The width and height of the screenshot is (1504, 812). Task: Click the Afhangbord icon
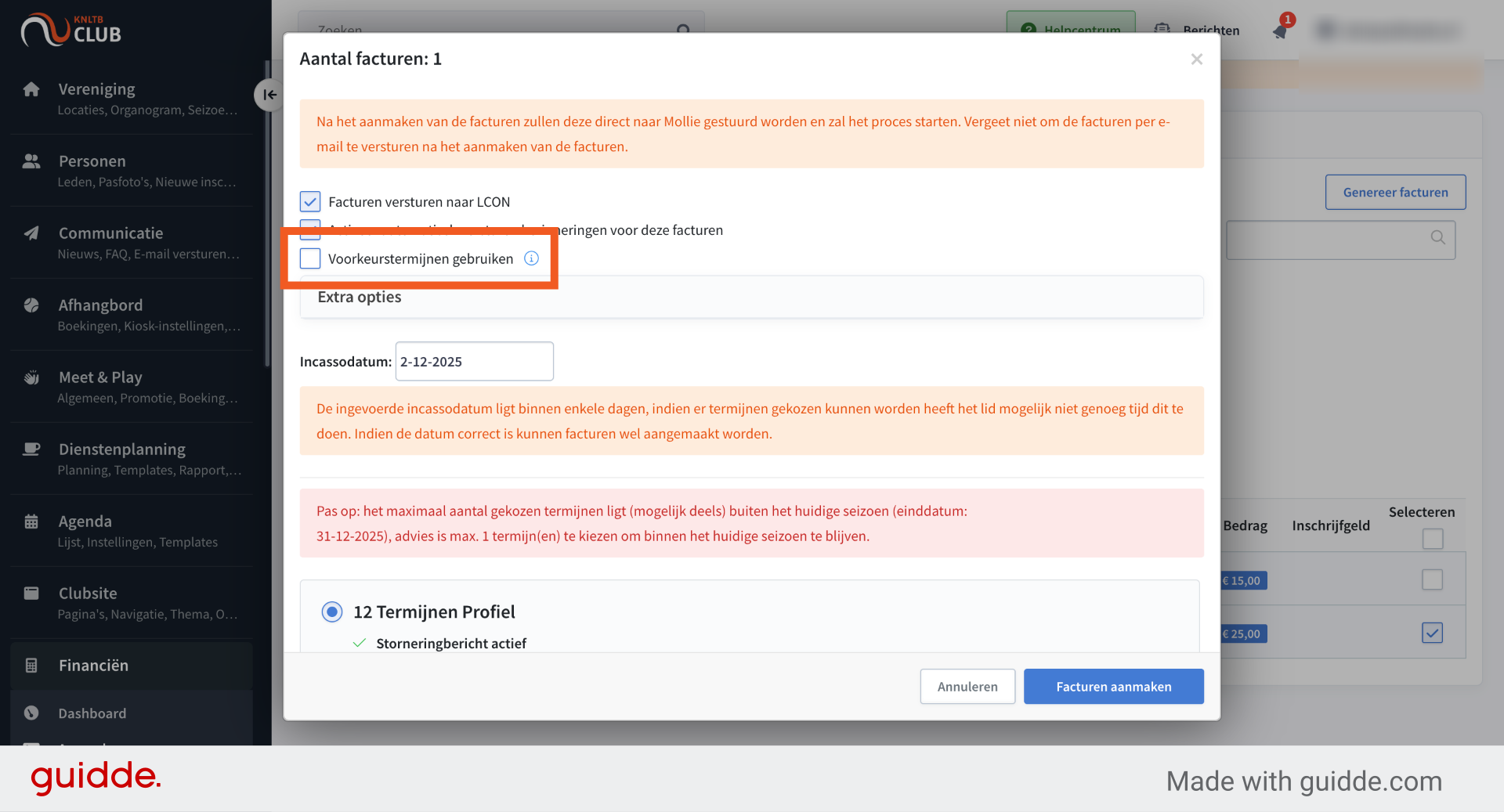(x=31, y=305)
